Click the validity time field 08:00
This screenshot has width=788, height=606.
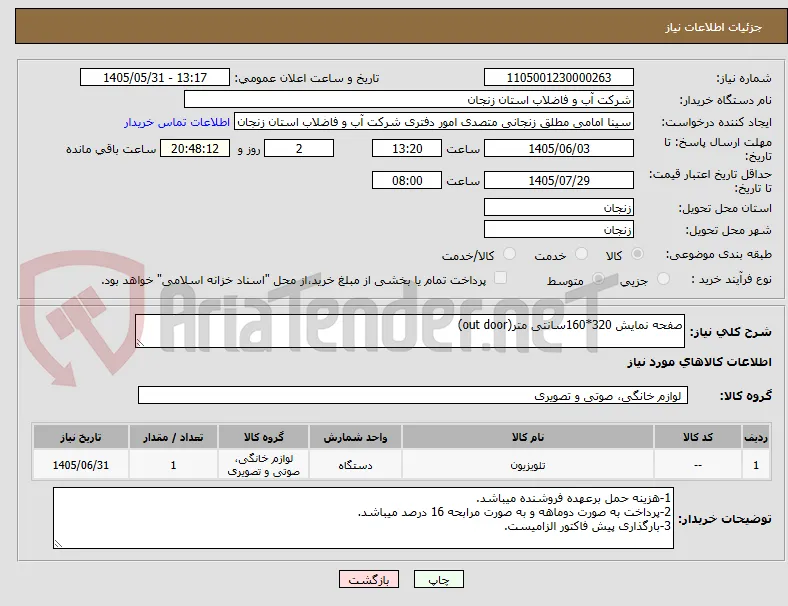tap(407, 180)
